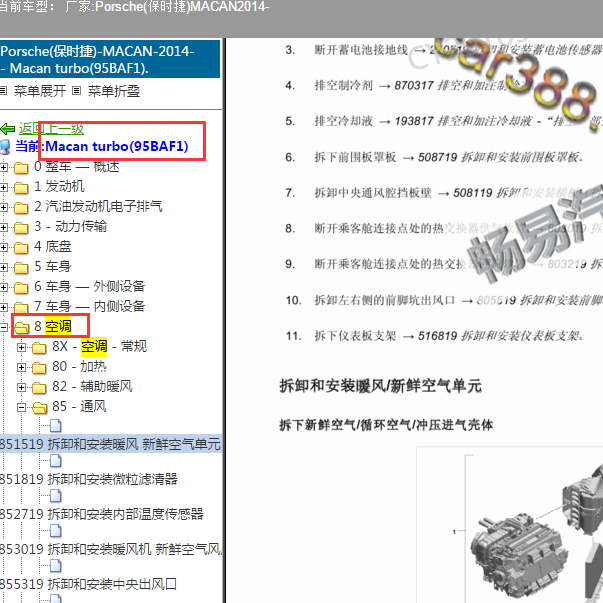The width and height of the screenshot is (603, 603).
Task: Click the 菜单展开 list icon
Action: (3, 91)
